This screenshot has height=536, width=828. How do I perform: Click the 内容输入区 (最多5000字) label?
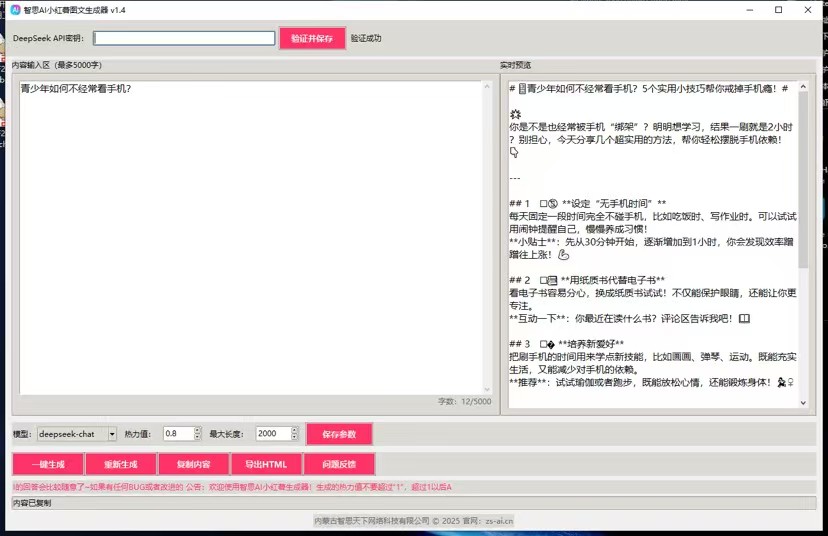coord(57,65)
